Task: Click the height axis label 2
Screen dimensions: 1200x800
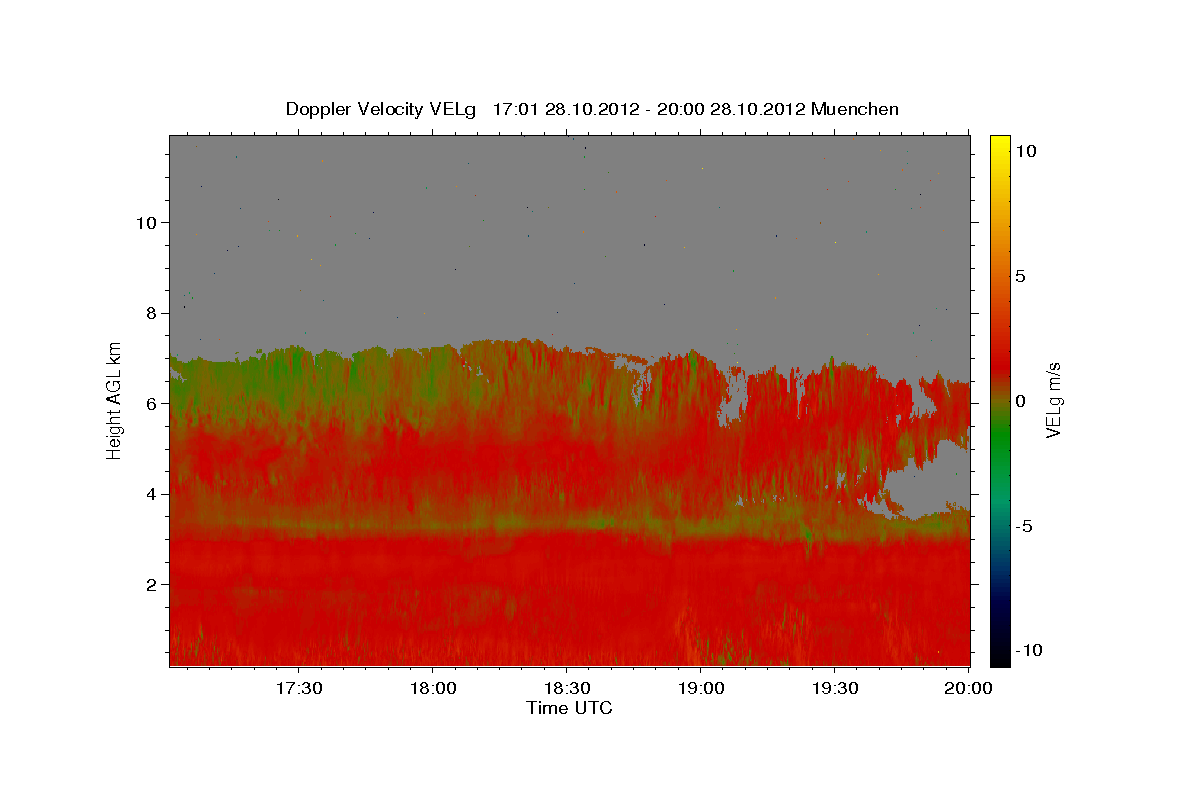Action: pos(152,584)
